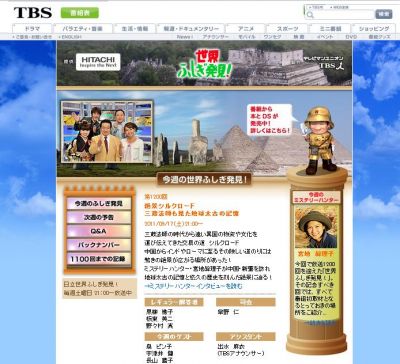
Task: Click the cast group photo thumbnail
Action: (x=107, y=132)
